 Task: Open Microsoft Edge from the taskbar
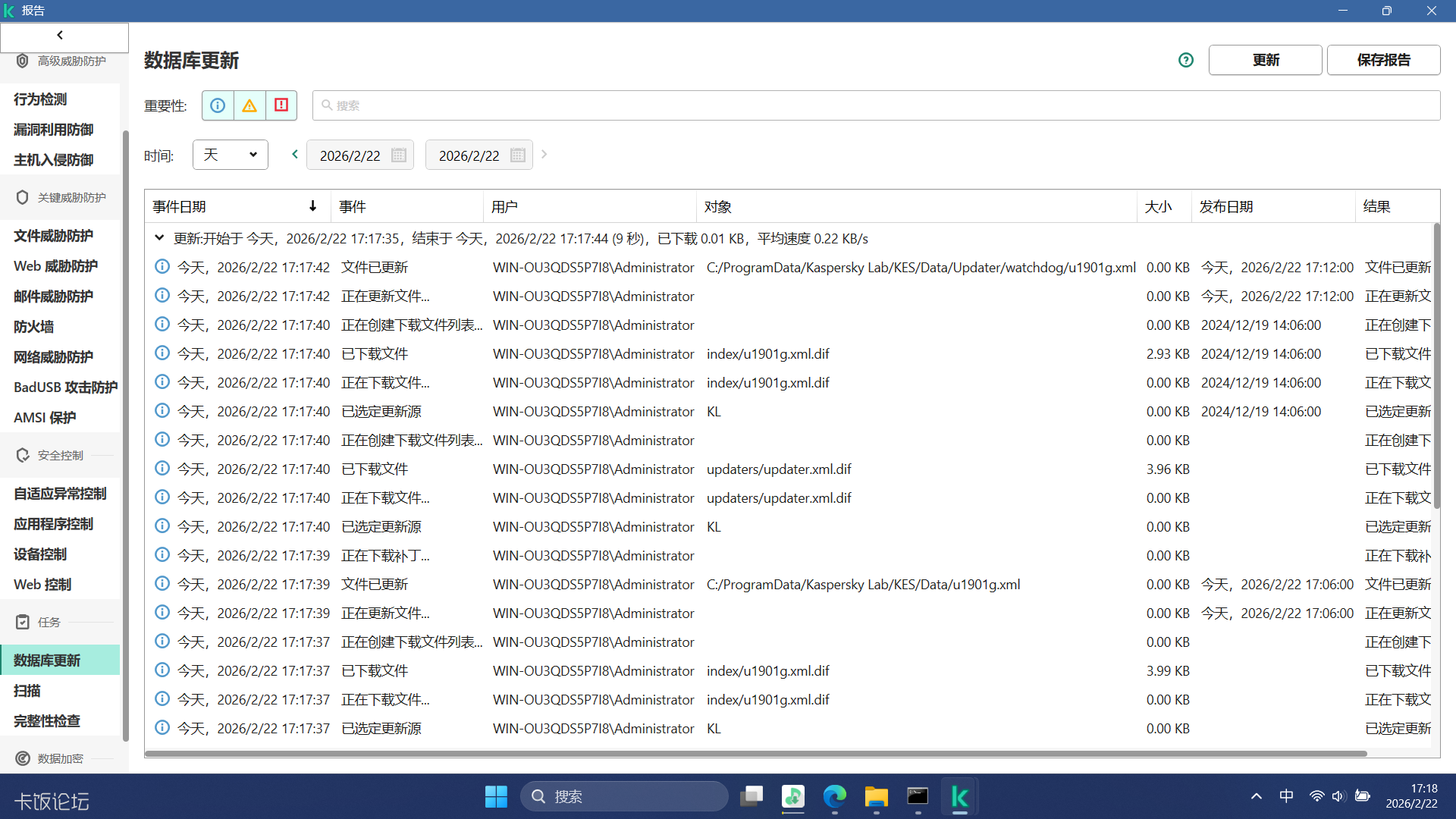click(x=834, y=796)
